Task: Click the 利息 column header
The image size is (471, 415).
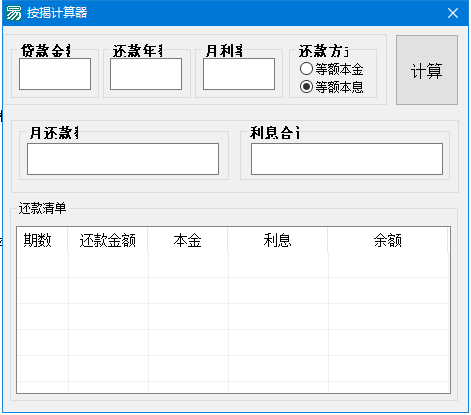Action: [278, 240]
